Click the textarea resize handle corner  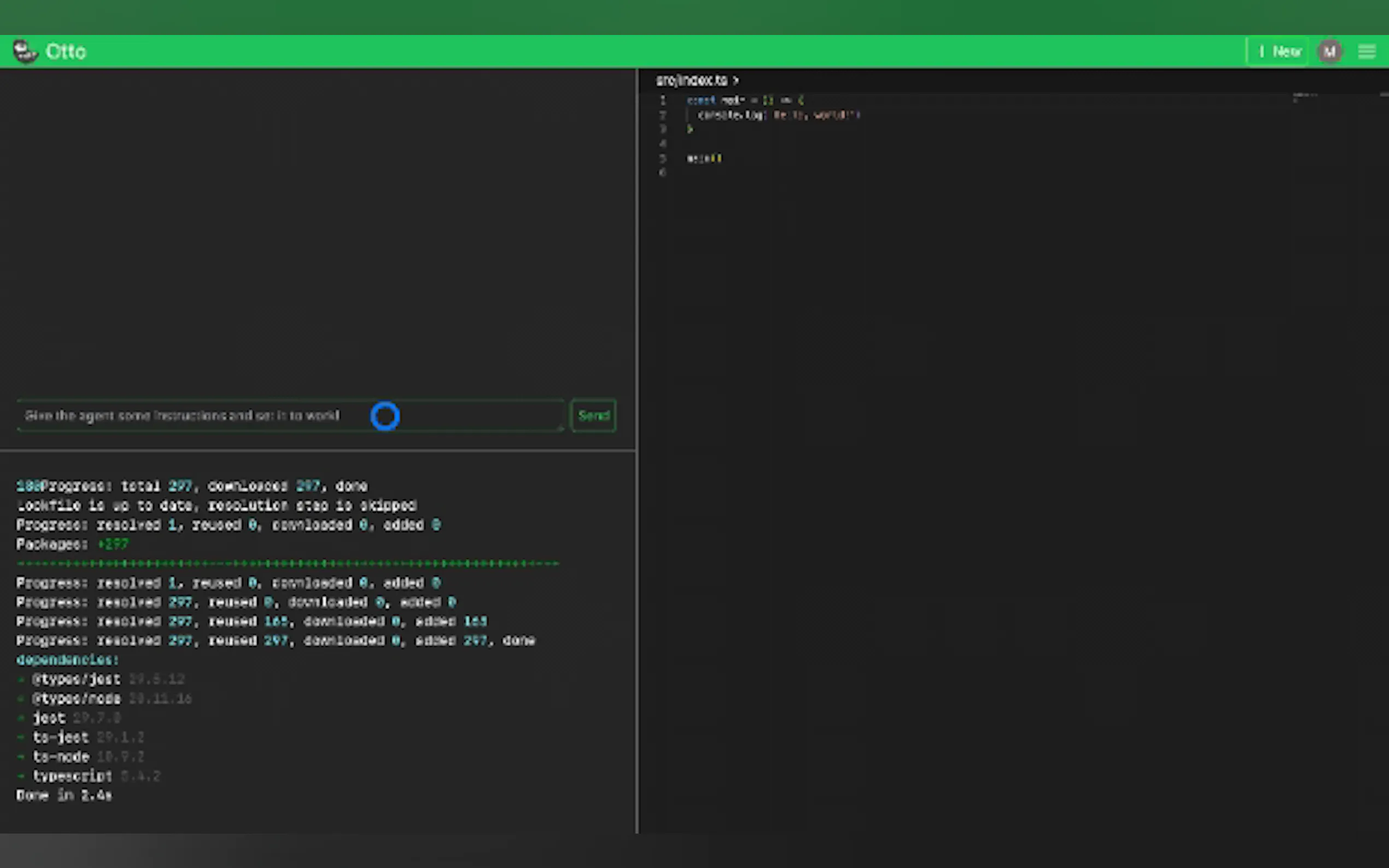pos(561,427)
